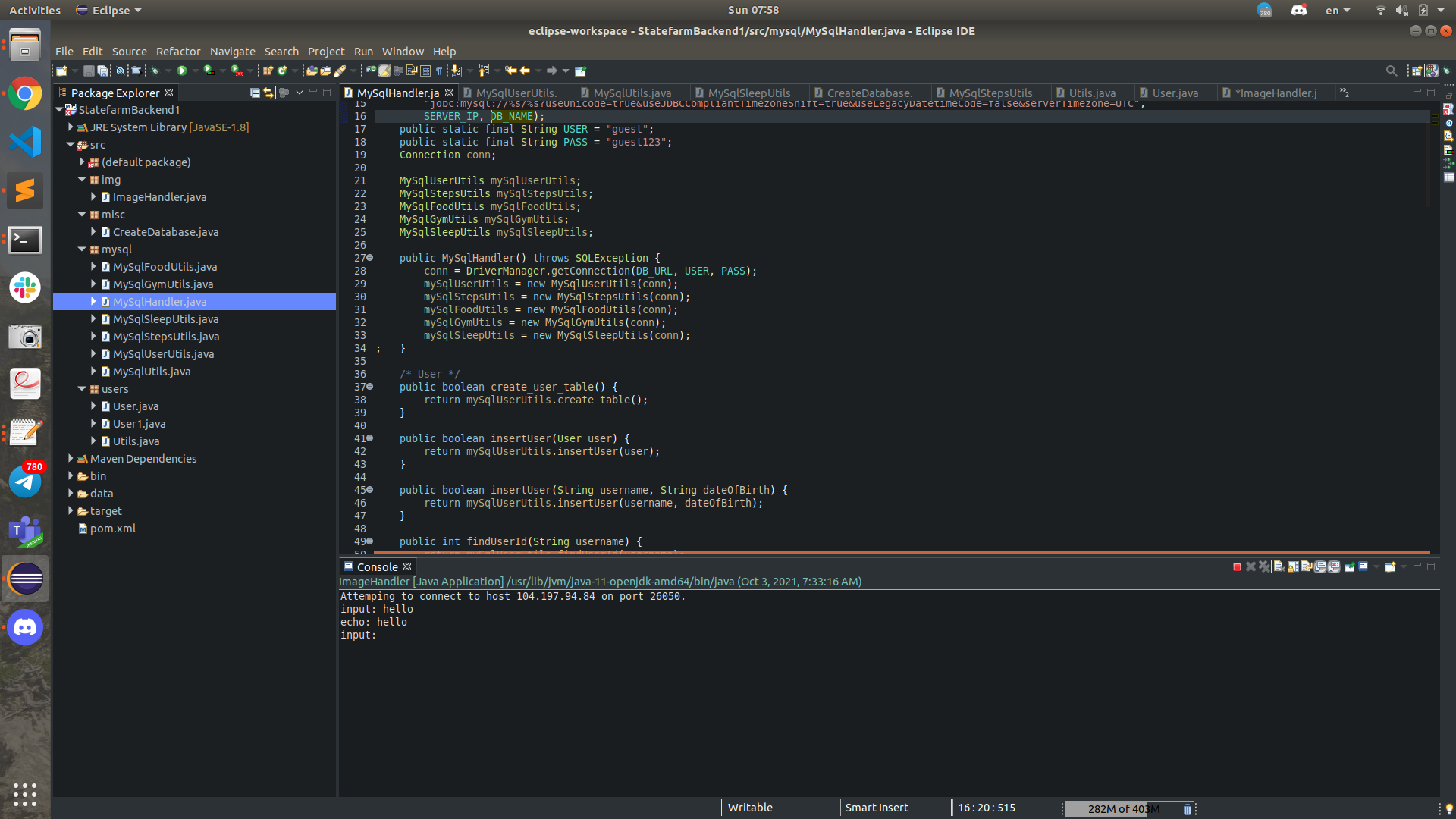The width and height of the screenshot is (1456, 819).
Task: Click the Debug bug icon in toolbar
Action: click(155, 71)
